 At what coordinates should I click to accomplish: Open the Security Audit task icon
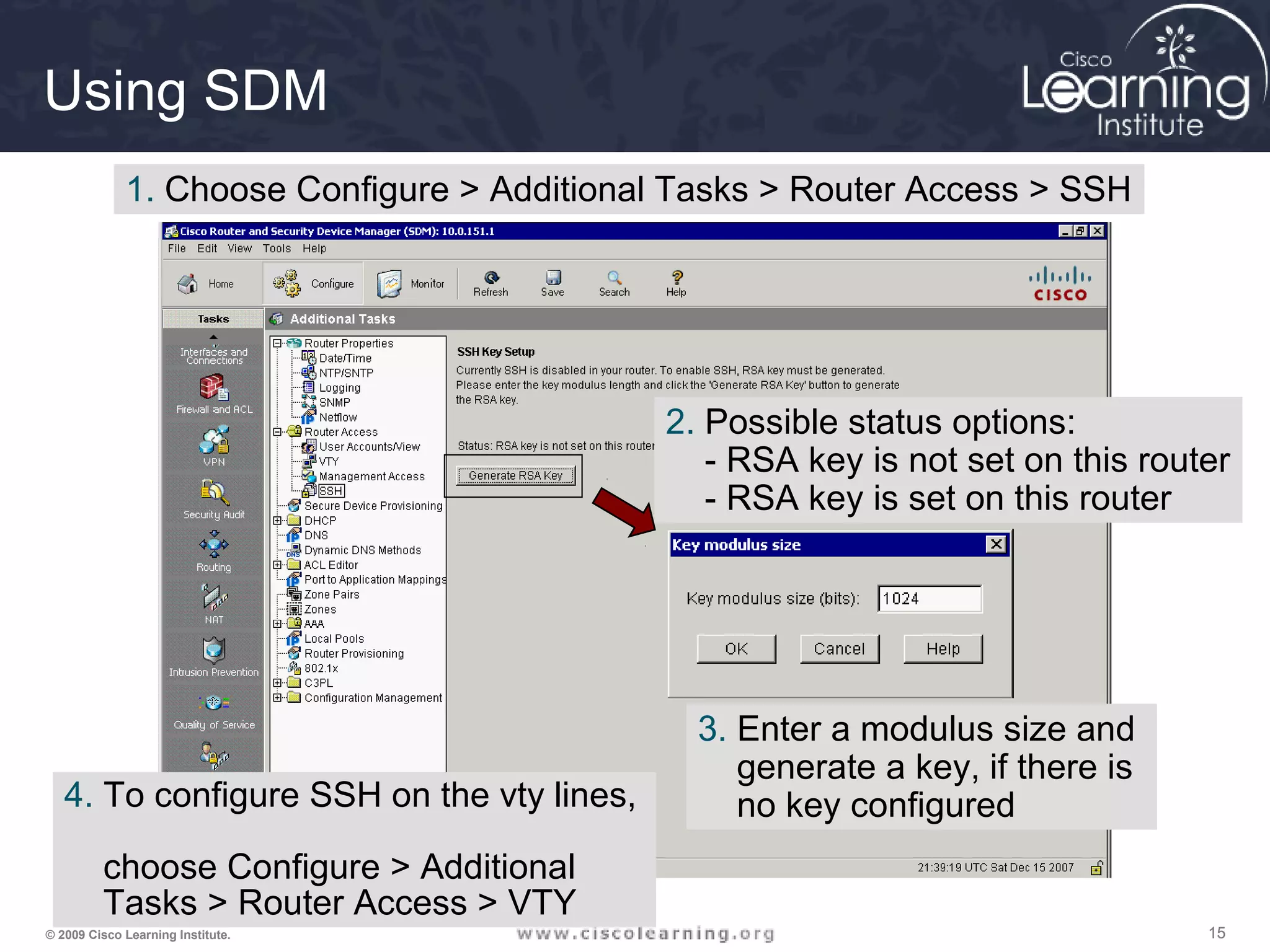pos(214,493)
